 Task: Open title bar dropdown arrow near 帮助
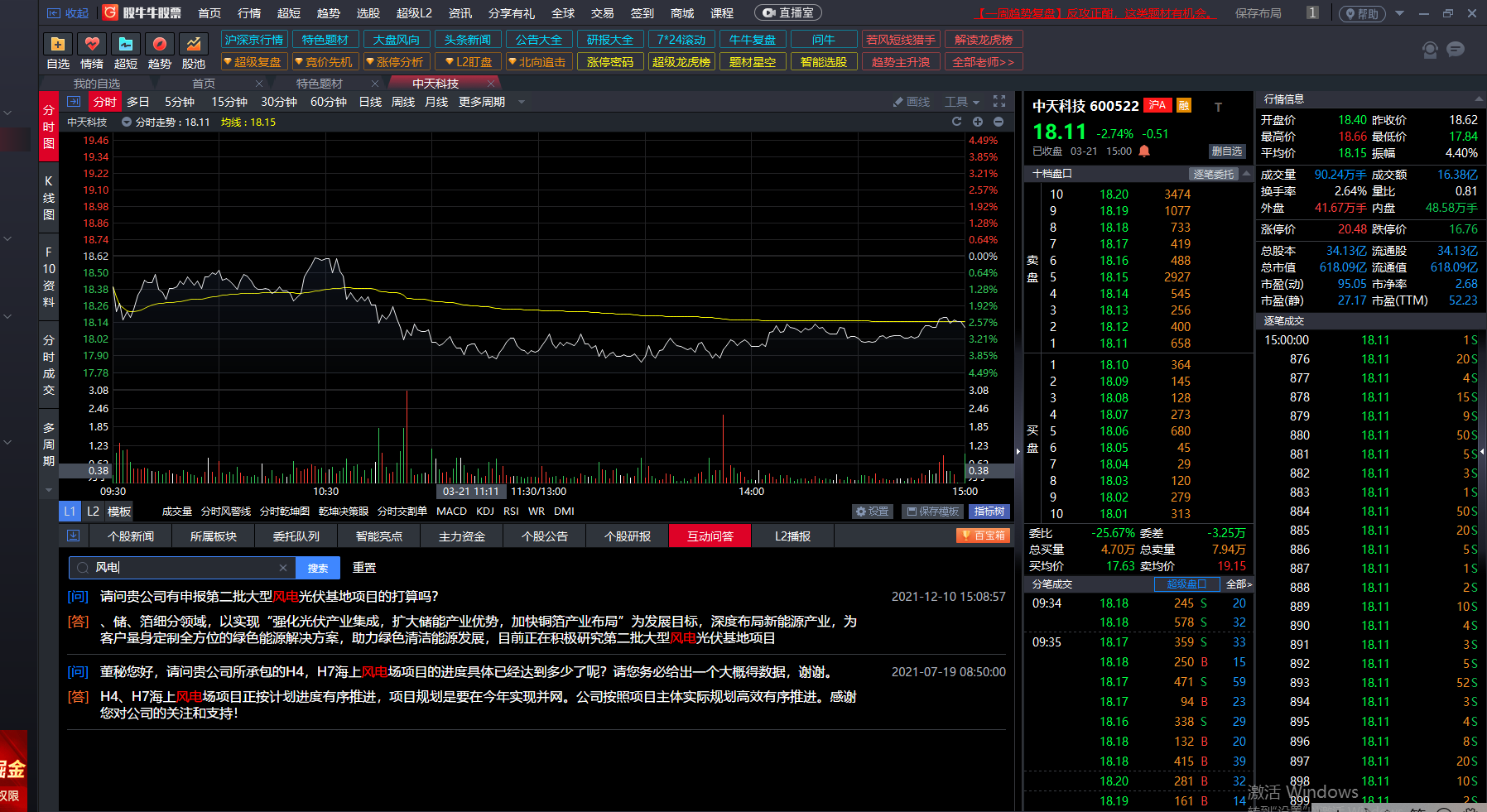point(1400,13)
